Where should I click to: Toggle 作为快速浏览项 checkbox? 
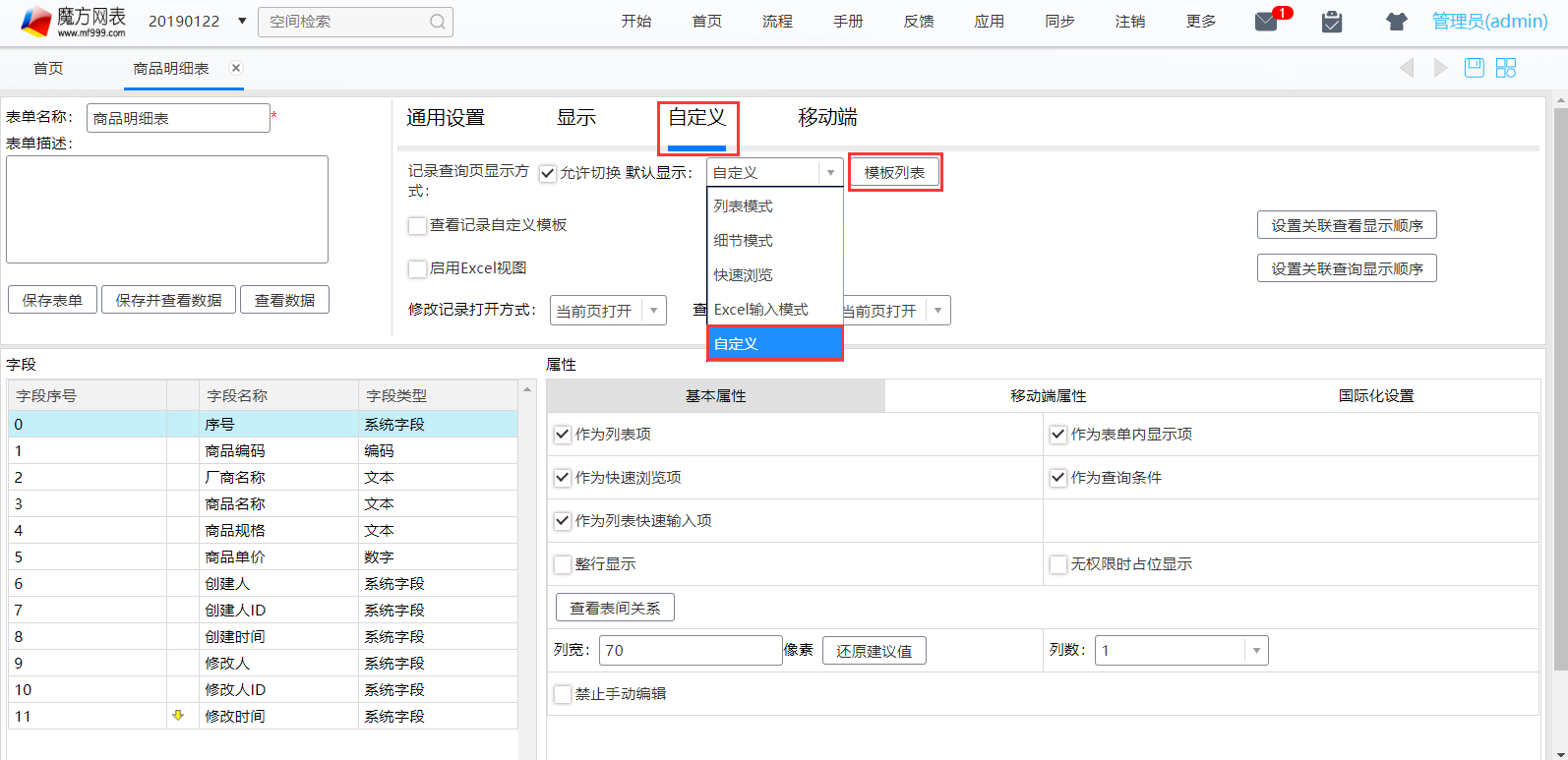click(x=563, y=478)
